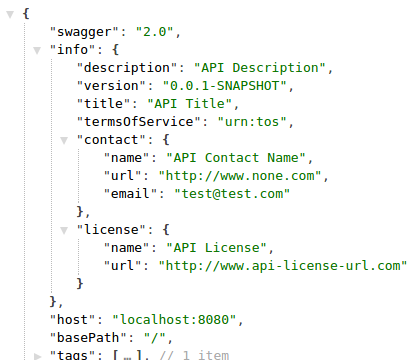Image resolution: width=418 pixels, height=360 pixels.
Task: Select the "0.0.1-SNAPSHOT" value
Action: (x=225, y=86)
